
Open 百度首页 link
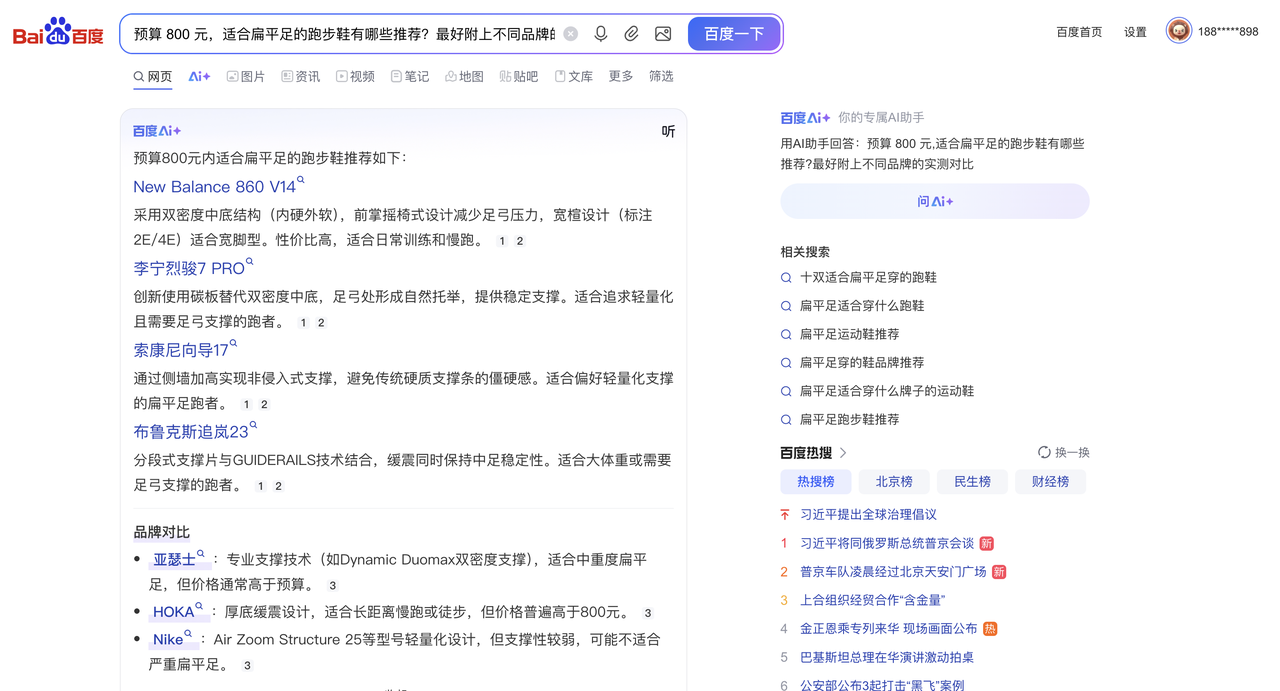pos(1079,32)
